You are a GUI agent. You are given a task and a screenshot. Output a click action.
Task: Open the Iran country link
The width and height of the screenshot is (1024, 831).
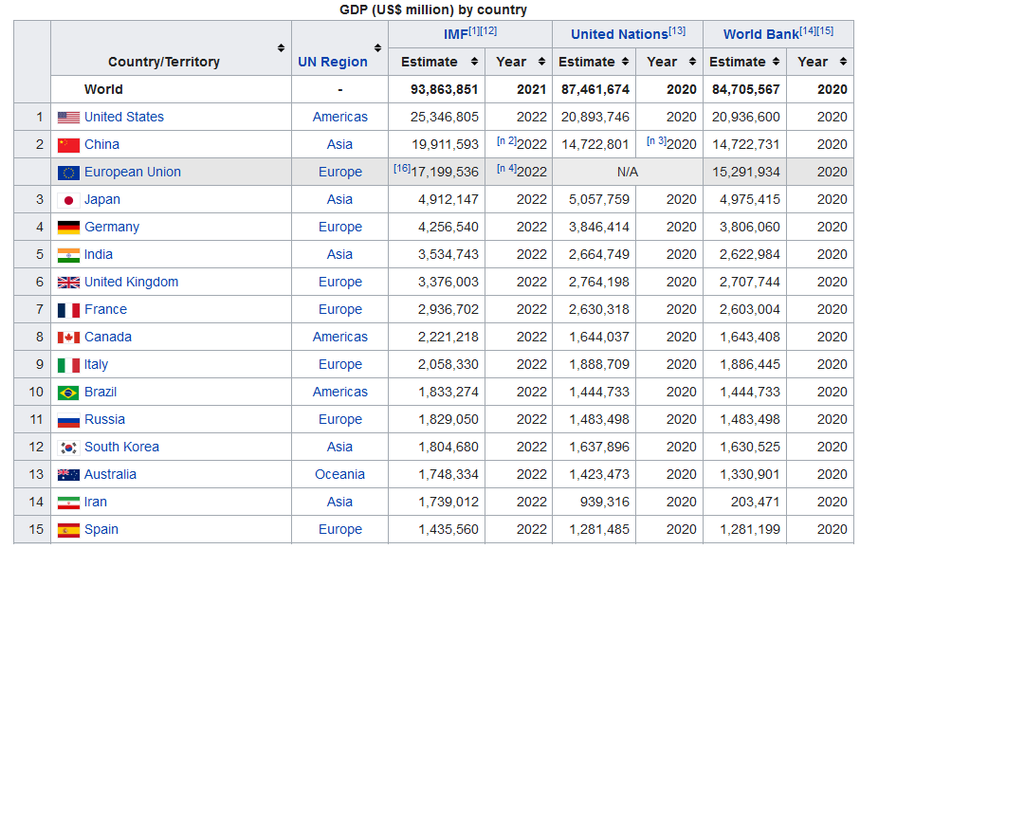(95, 501)
